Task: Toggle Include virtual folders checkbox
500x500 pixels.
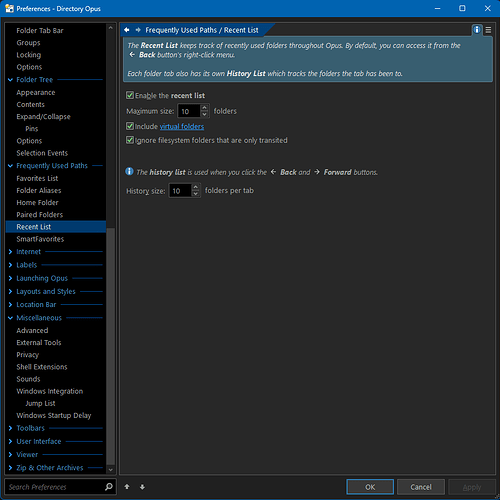Action: (130, 126)
